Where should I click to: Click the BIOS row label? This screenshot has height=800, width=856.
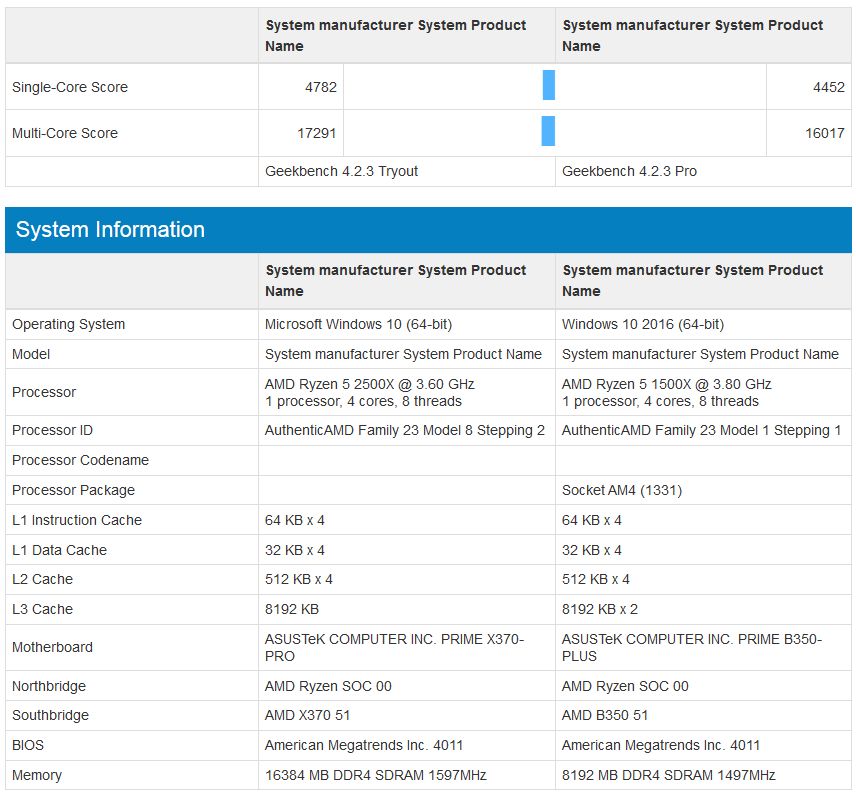(x=28, y=745)
